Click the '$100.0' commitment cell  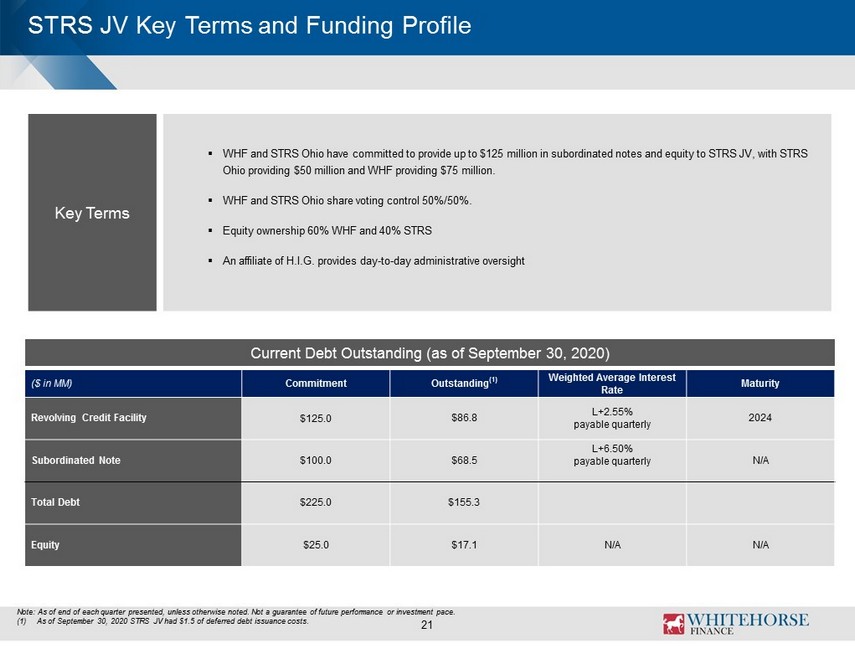coord(316,460)
